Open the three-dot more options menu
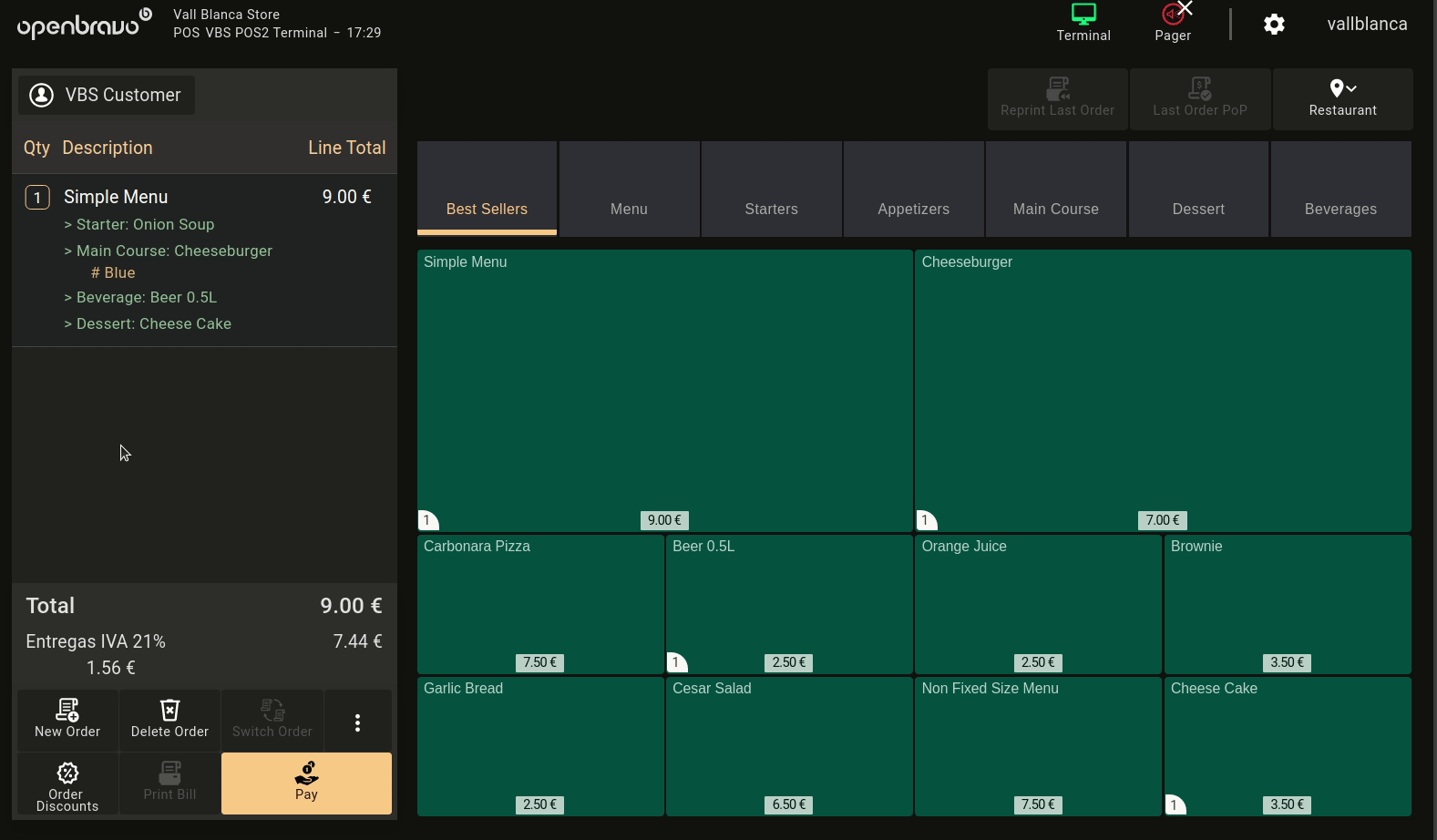 pyautogui.click(x=357, y=722)
